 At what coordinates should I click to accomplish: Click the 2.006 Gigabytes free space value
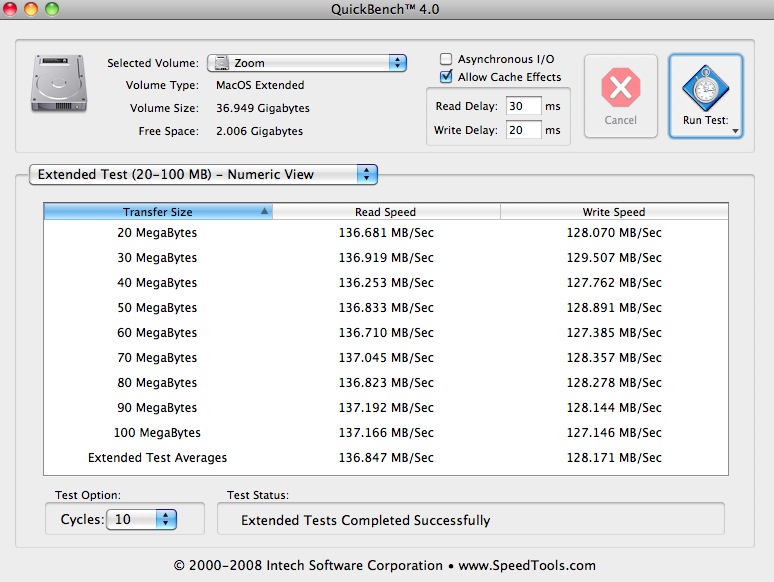pyautogui.click(x=259, y=131)
